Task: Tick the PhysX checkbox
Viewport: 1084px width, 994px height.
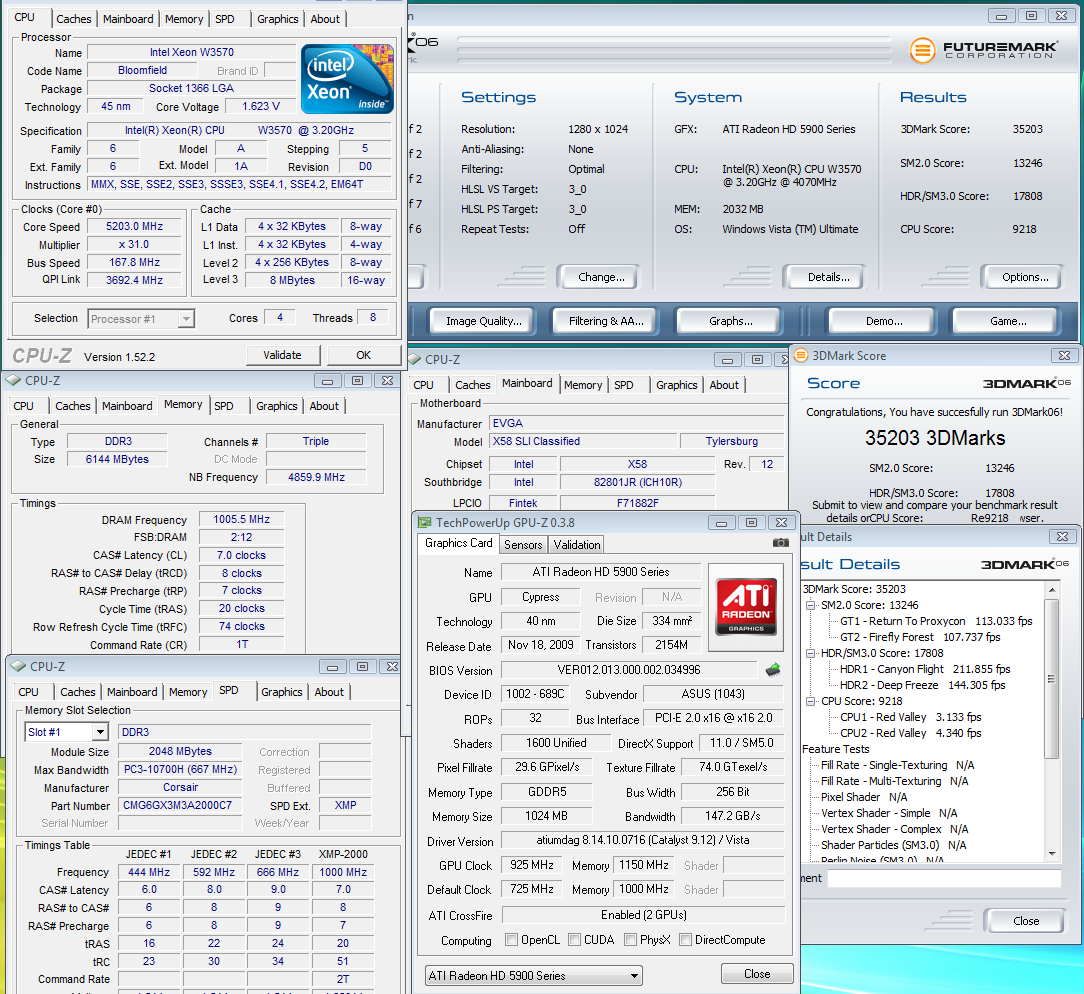Action: pos(630,940)
